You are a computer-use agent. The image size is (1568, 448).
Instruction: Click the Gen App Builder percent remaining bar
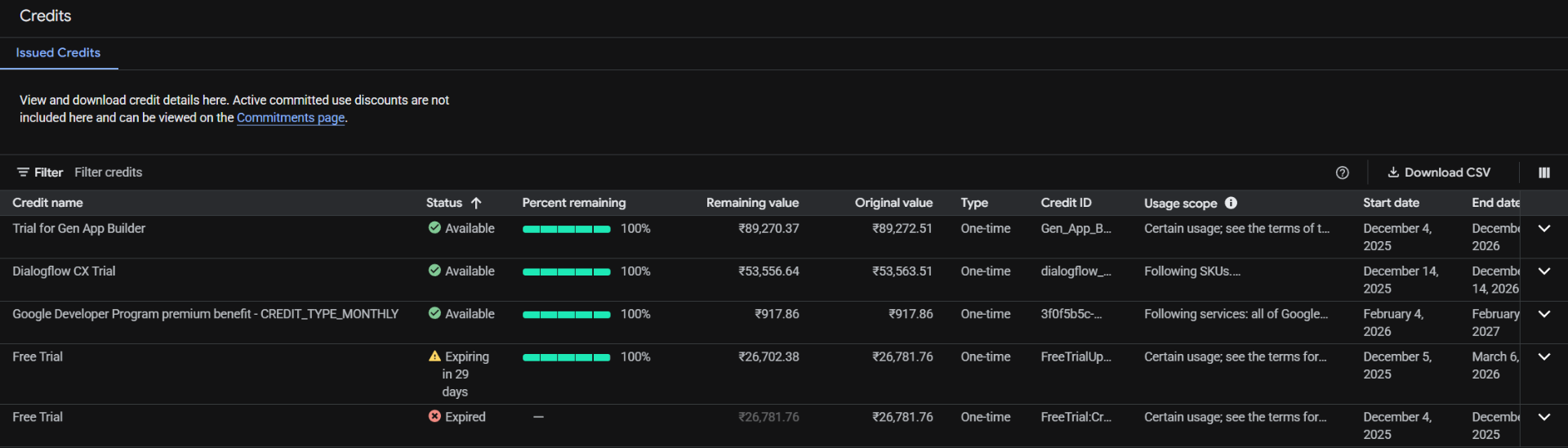tap(566, 229)
